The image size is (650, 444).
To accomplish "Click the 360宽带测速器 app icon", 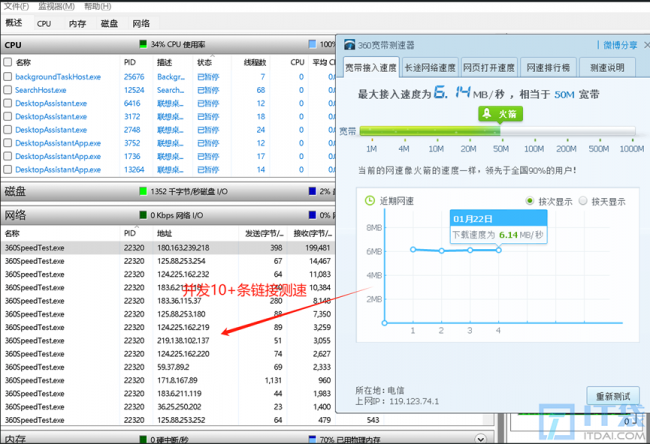I will pos(350,45).
